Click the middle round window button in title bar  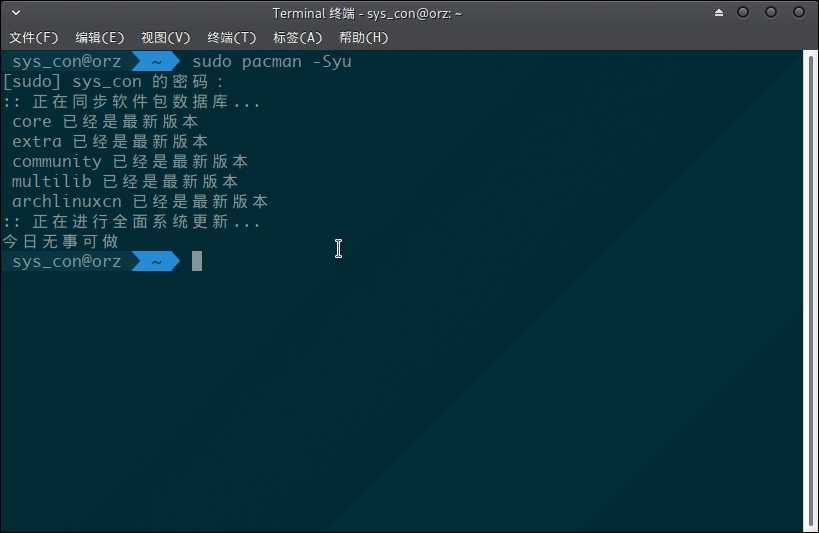point(771,12)
